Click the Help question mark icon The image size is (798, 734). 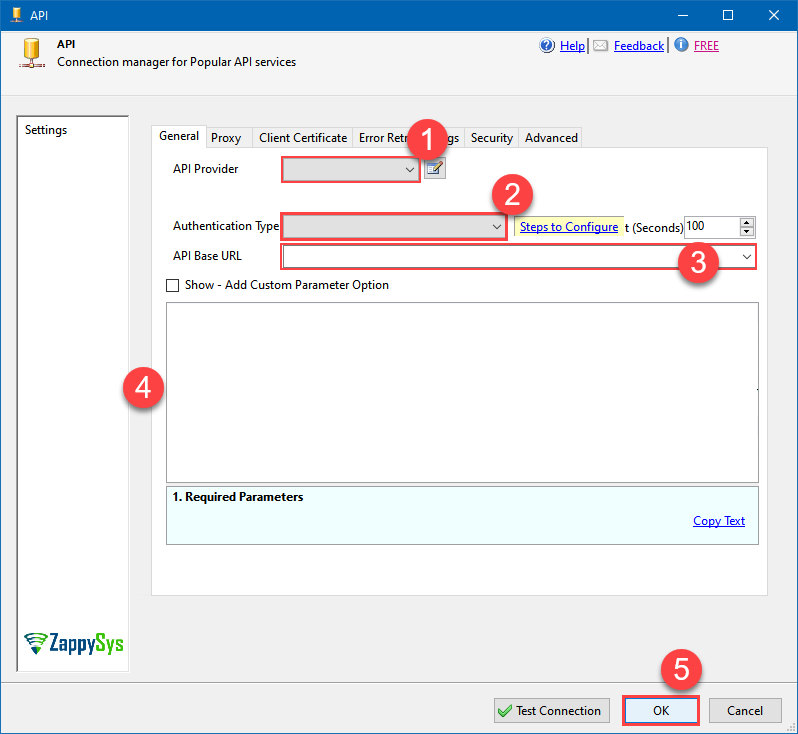pos(547,45)
